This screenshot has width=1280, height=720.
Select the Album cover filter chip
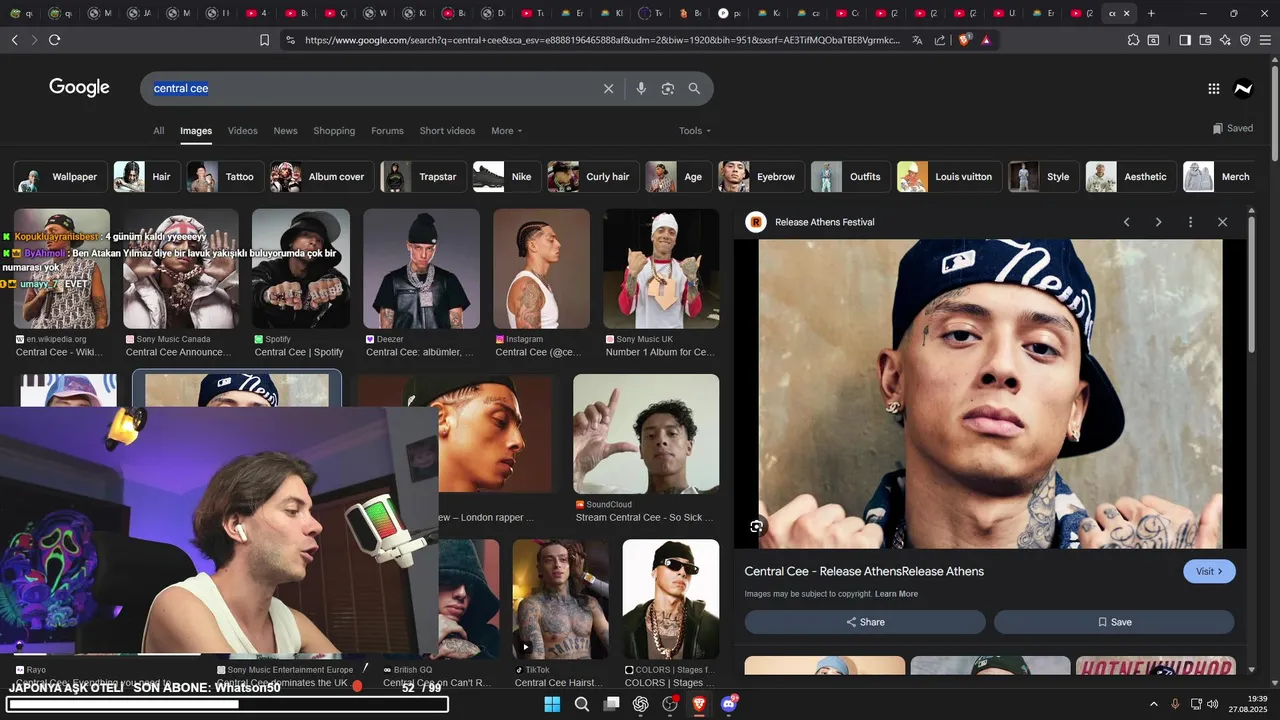click(x=322, y=177)
